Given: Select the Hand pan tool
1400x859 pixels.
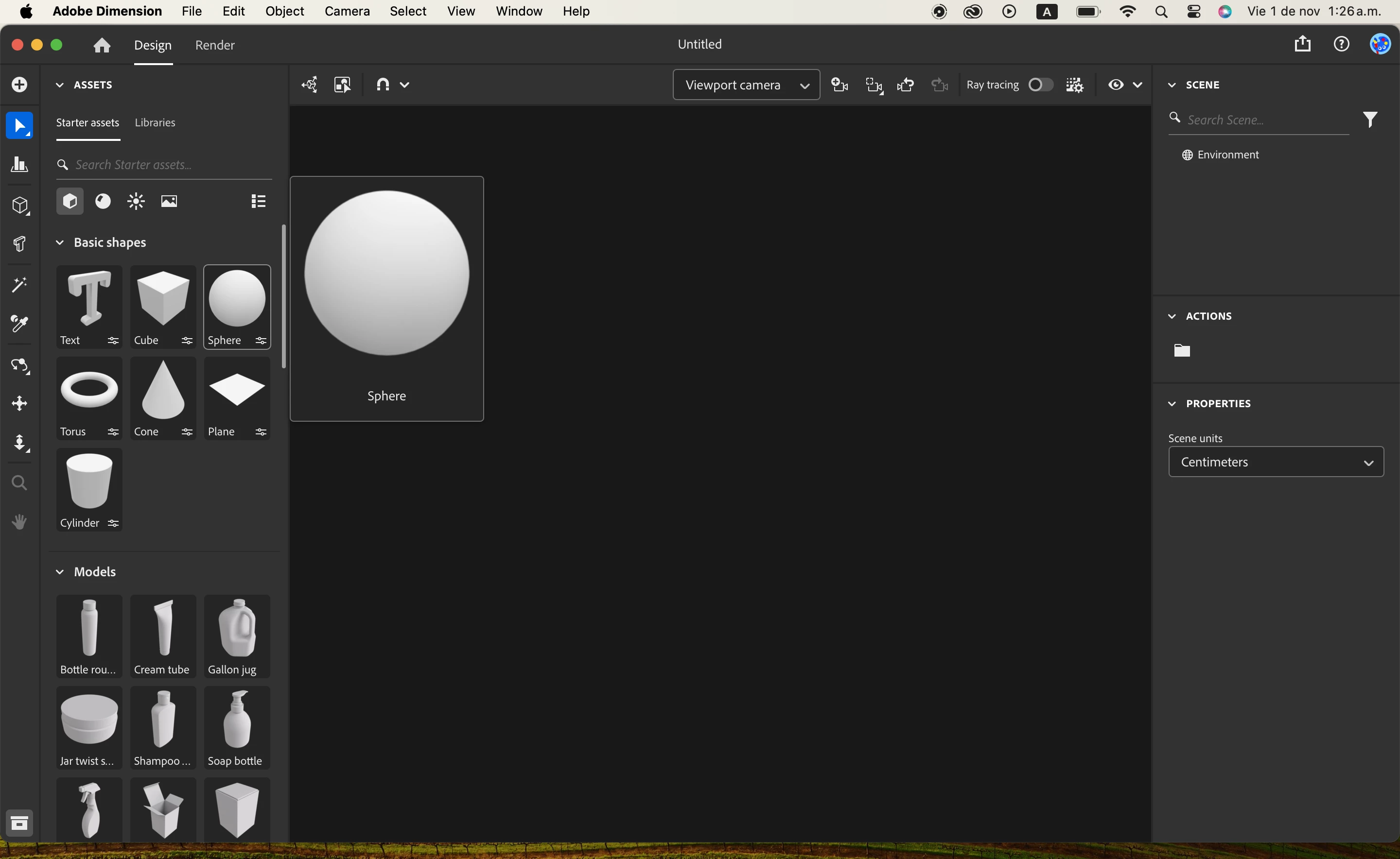Looking at the screenshot, I should [19, 521].
